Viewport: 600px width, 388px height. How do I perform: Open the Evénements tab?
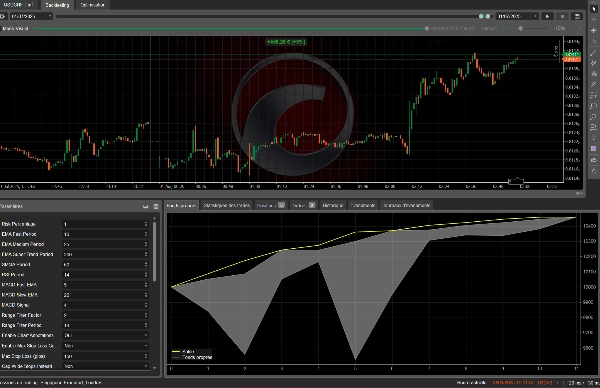point(362,205)
